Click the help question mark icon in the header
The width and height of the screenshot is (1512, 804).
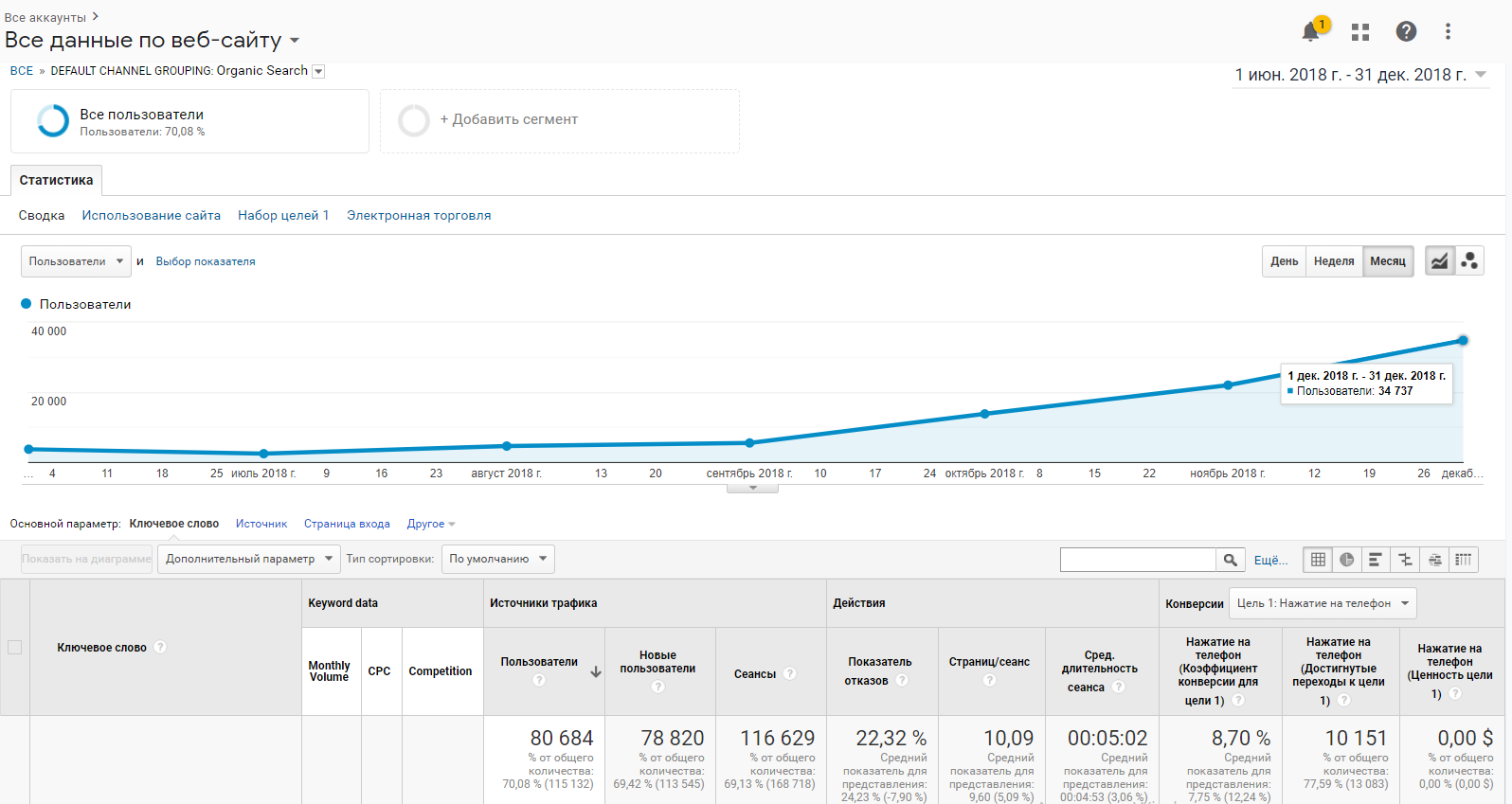point(1406,32)
